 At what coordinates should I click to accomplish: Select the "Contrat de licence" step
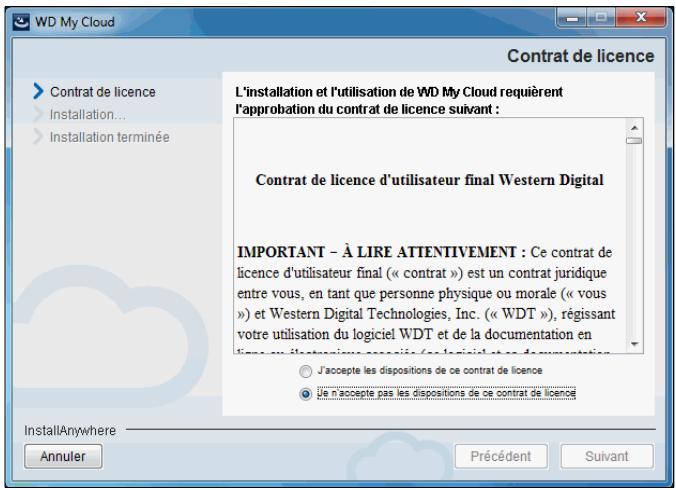coord(103,92)
